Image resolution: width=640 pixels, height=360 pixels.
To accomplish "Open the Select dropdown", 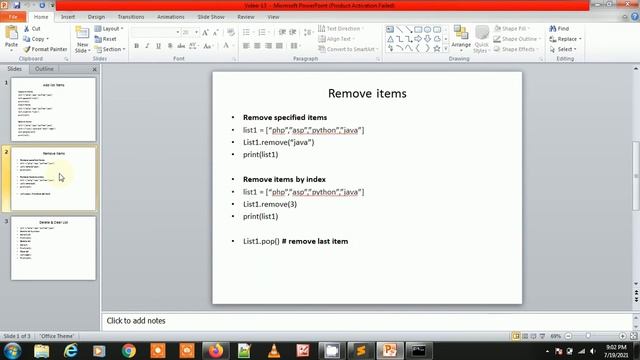I will [563, 49].
